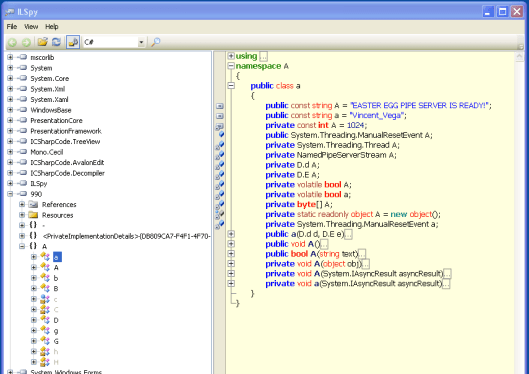Click the Resources folder icon
The width and height of the screenshot is (529, 374).
33,215
